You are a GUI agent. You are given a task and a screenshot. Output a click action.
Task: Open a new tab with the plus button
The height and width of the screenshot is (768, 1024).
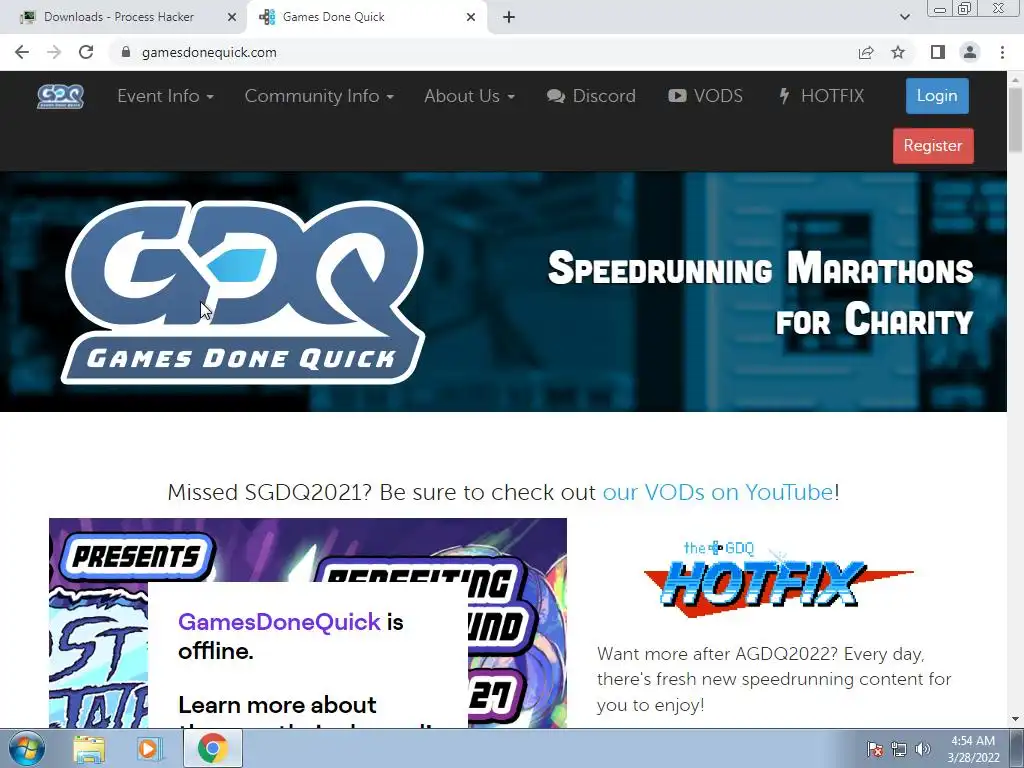pos(509,17)
